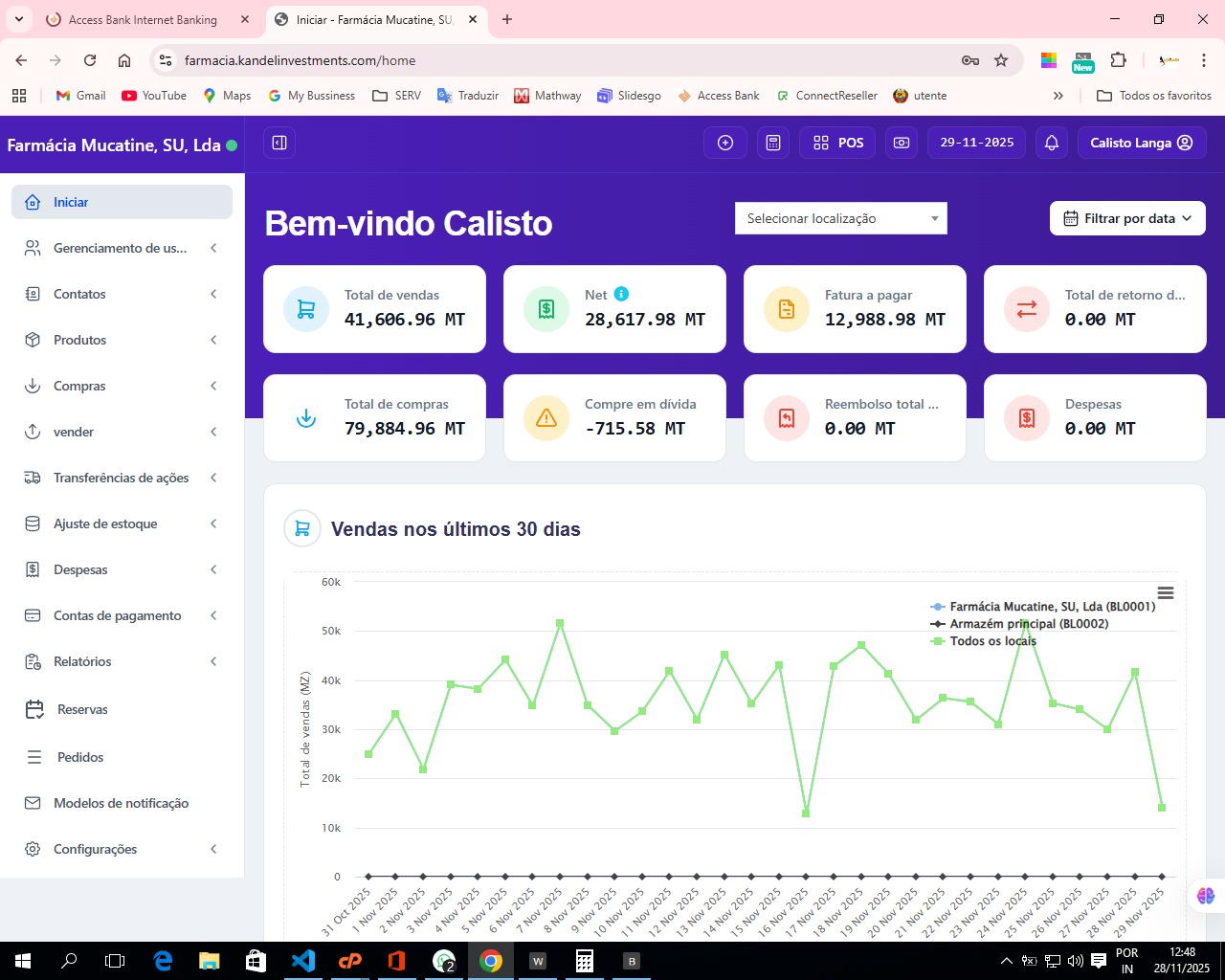Screen dimensions: 1225x980
Task: Click the Net info icon
Action: click(x=621, y=294)
